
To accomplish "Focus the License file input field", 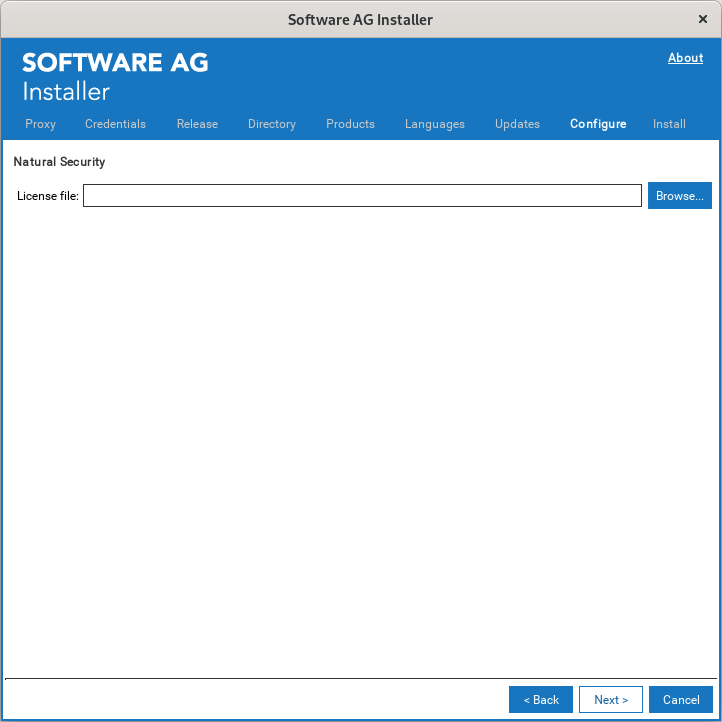I will pos(362,196).
